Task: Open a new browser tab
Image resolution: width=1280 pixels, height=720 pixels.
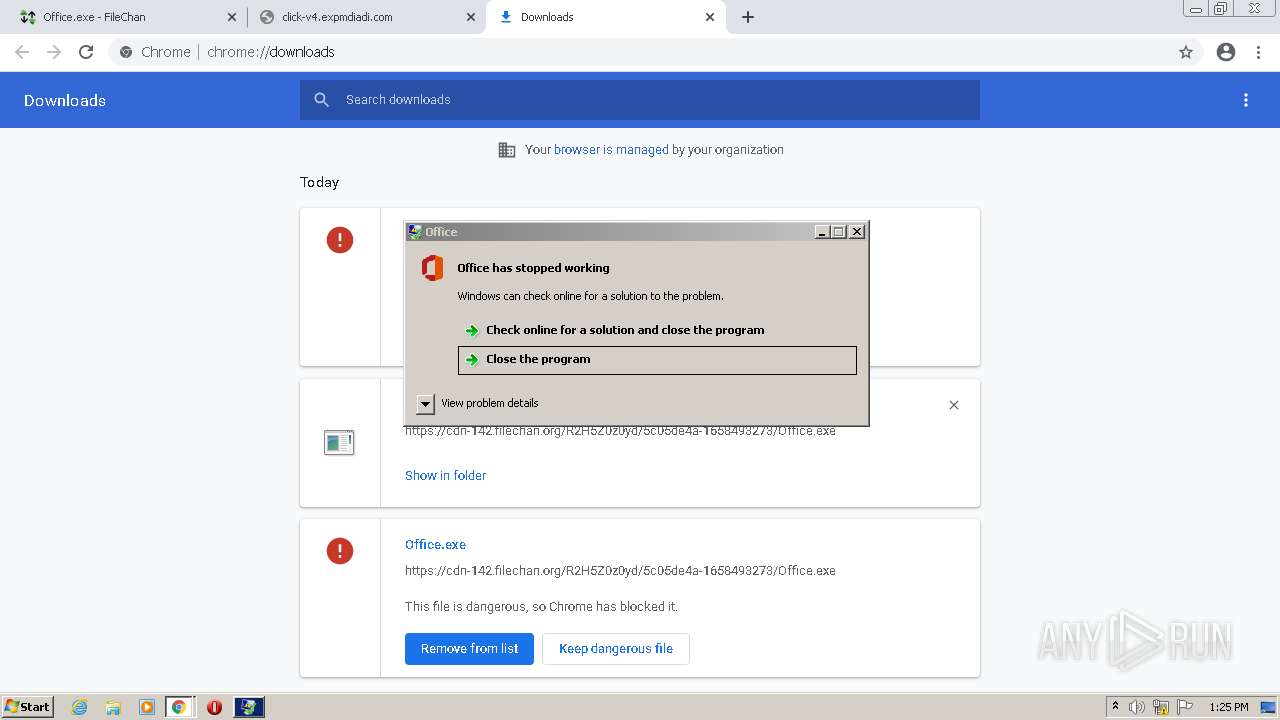Action: (x=748, y=17)
